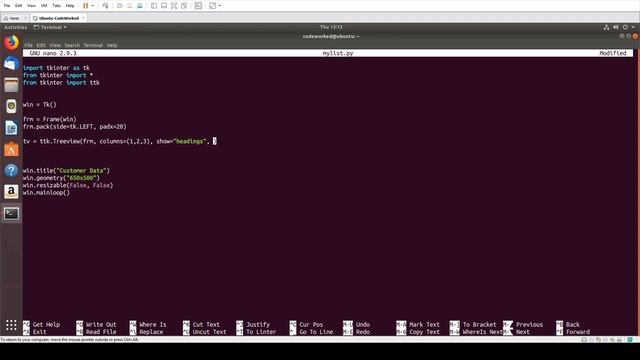This screenshot has width=640, height=360.
Task: Click the win.mainloop() line
Action: tap(46, 193)
